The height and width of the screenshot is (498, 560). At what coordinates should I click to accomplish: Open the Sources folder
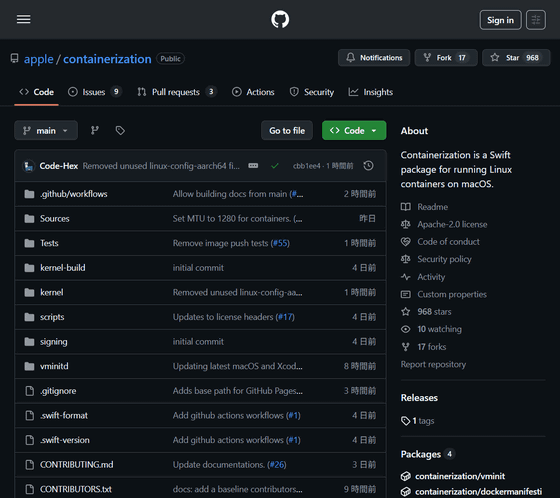[x=55, y=219]
